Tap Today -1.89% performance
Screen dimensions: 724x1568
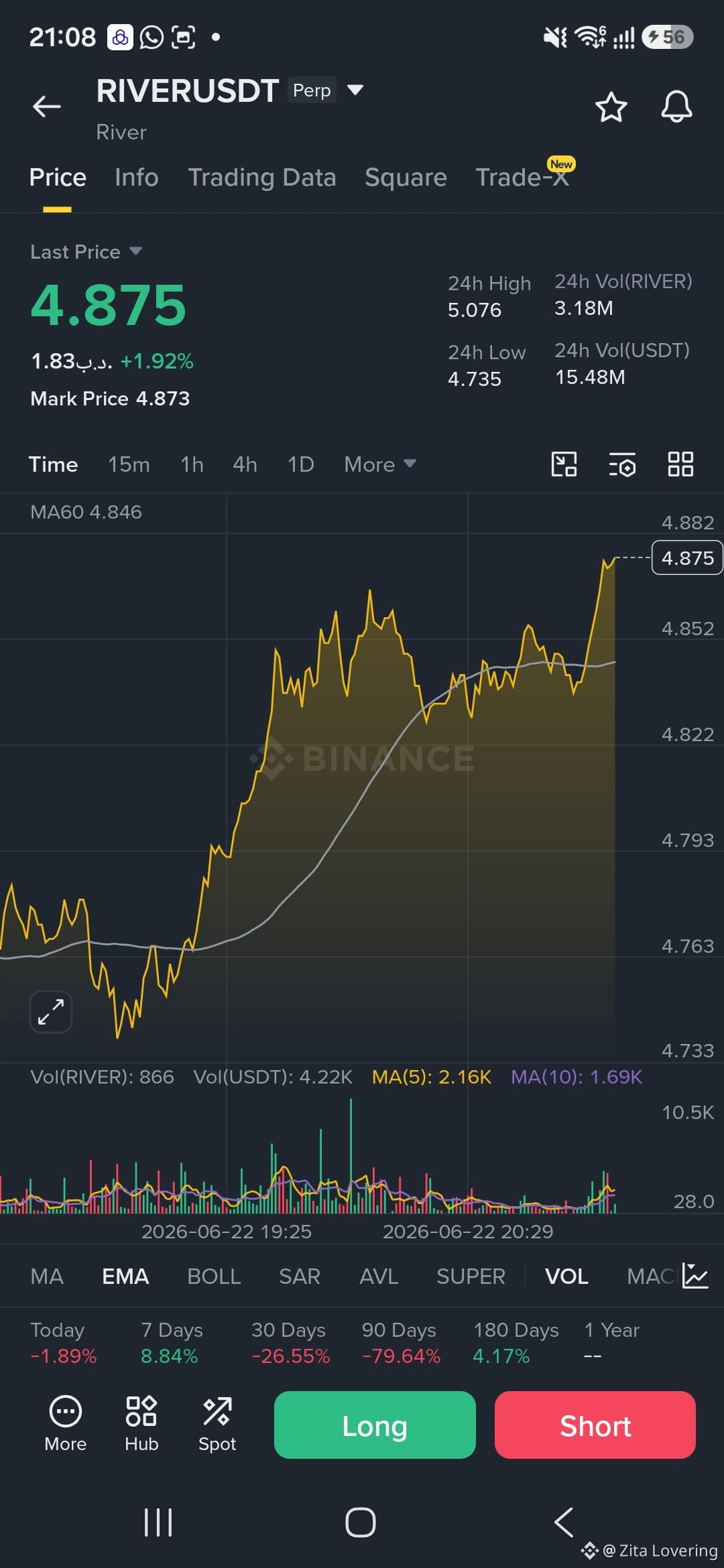(64, 1343)
